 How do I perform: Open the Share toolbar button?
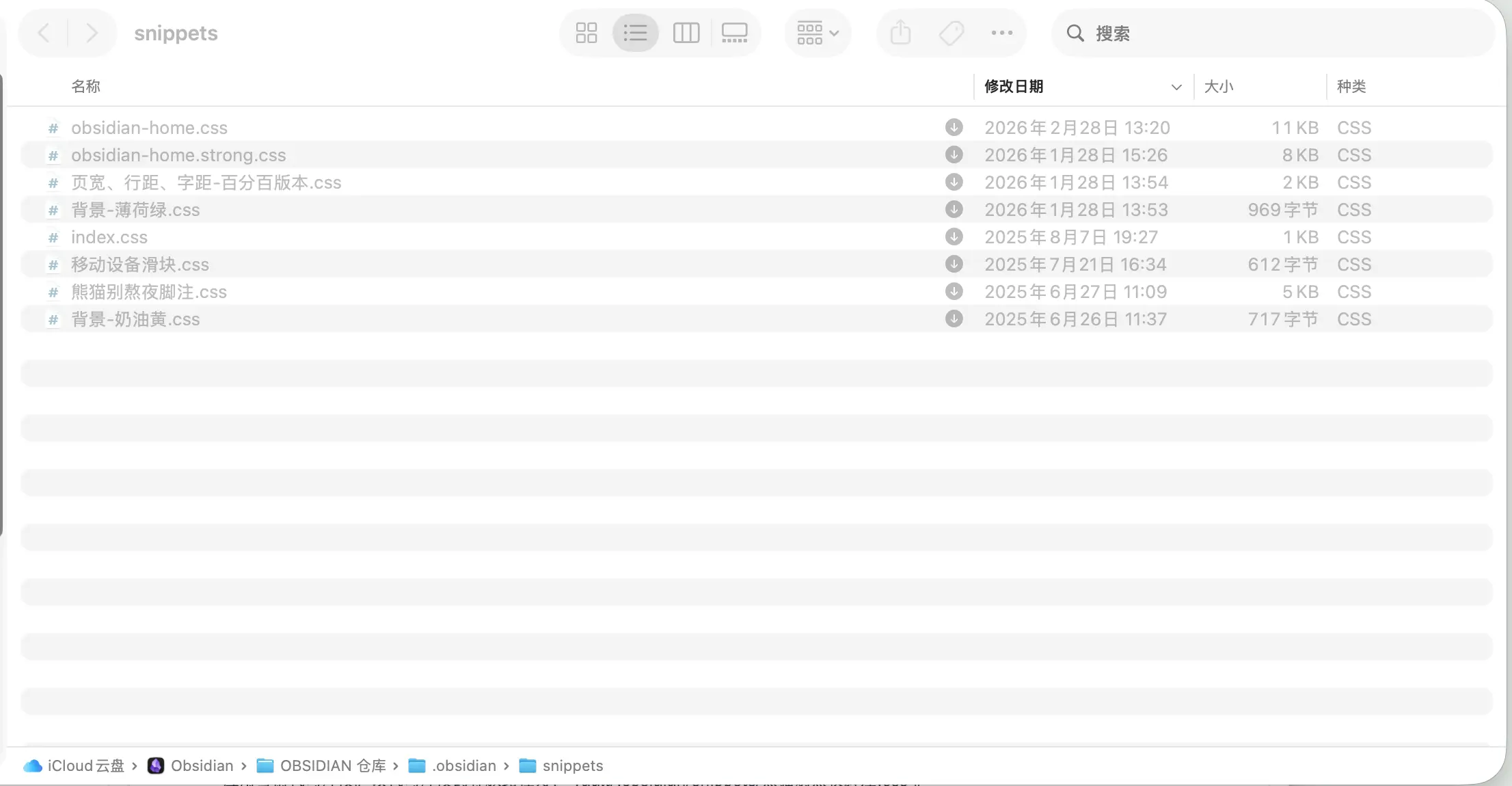900,33
